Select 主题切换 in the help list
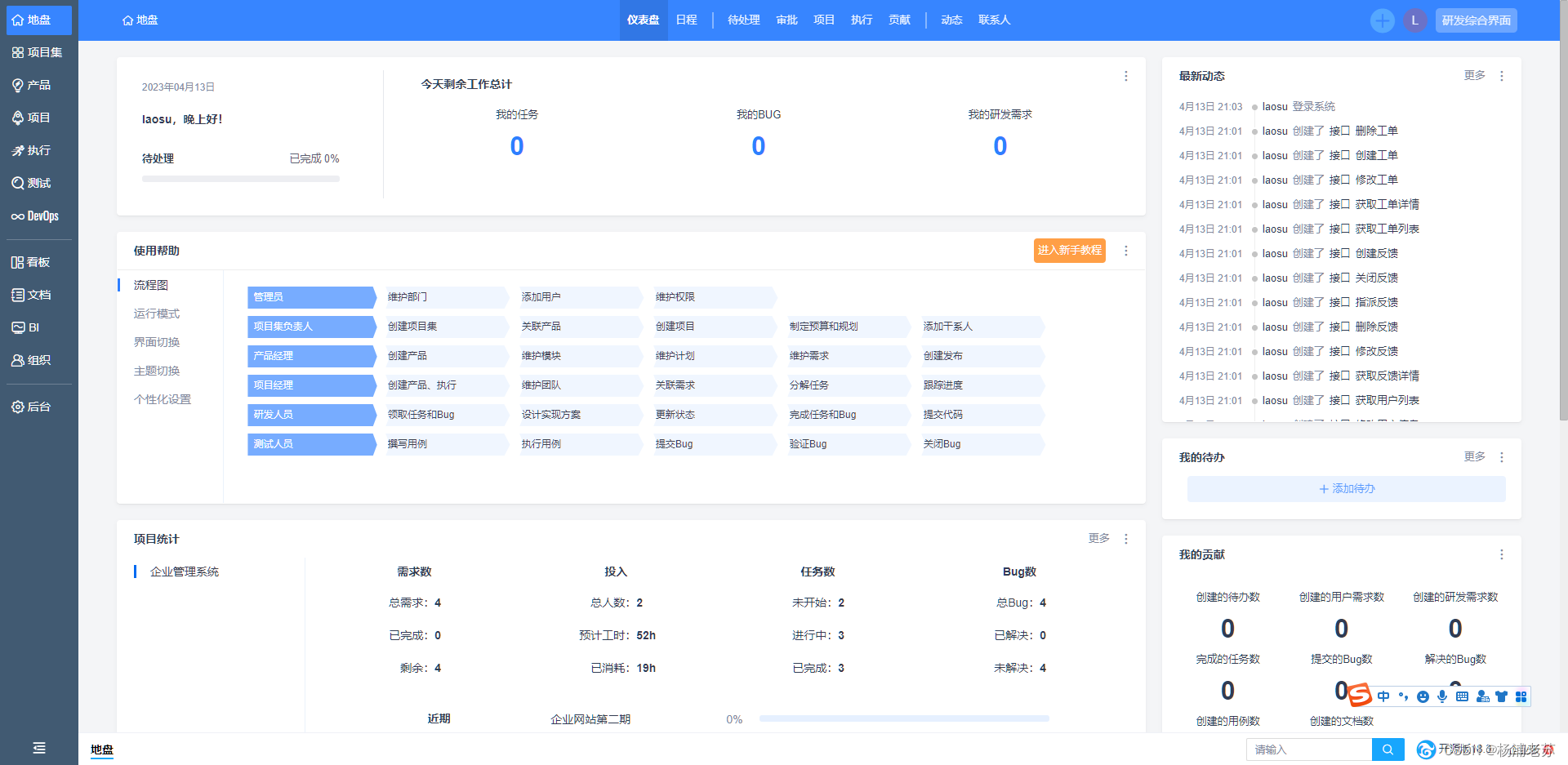 157,371
